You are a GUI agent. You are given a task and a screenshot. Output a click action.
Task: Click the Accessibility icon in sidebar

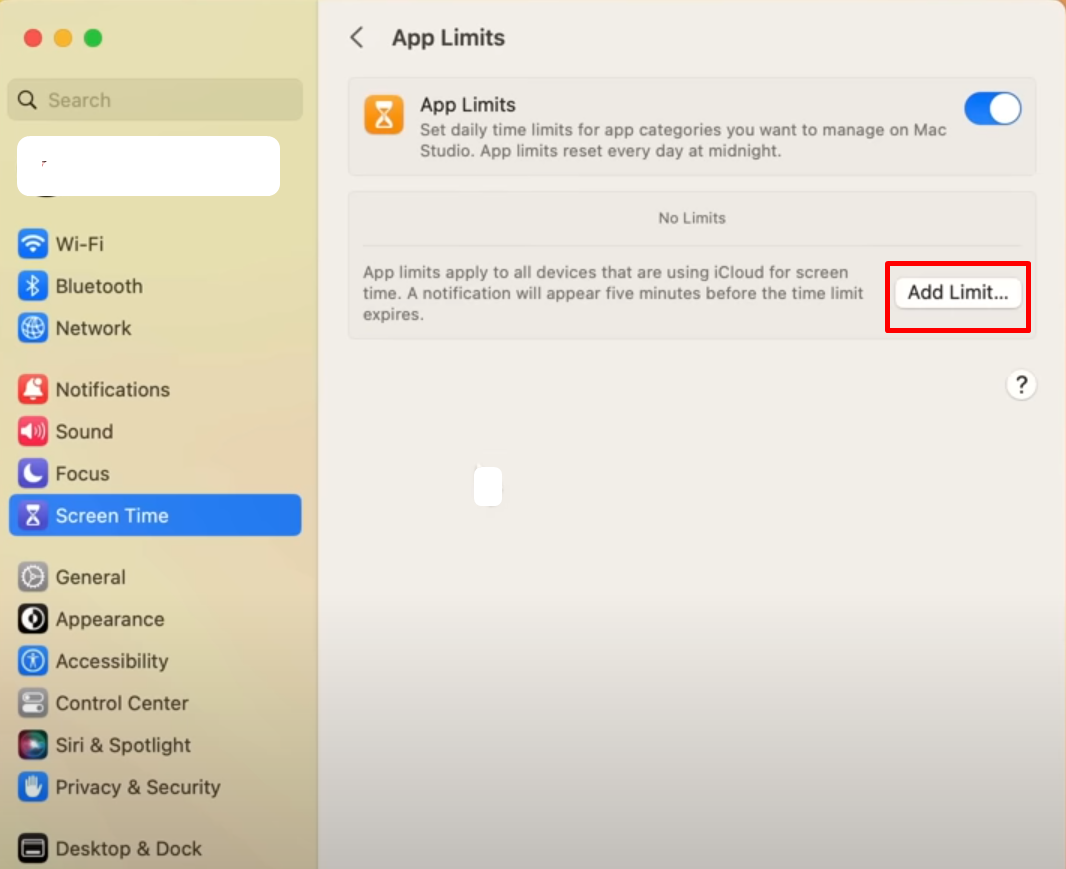[33, 661]
